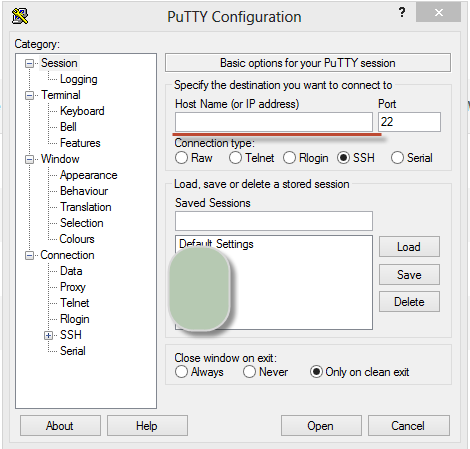The width and height of the screenshot is (470, 449).
Task: Open Keyboard settings in the tree
Action: pyautogui.click(x=82, y=111)
